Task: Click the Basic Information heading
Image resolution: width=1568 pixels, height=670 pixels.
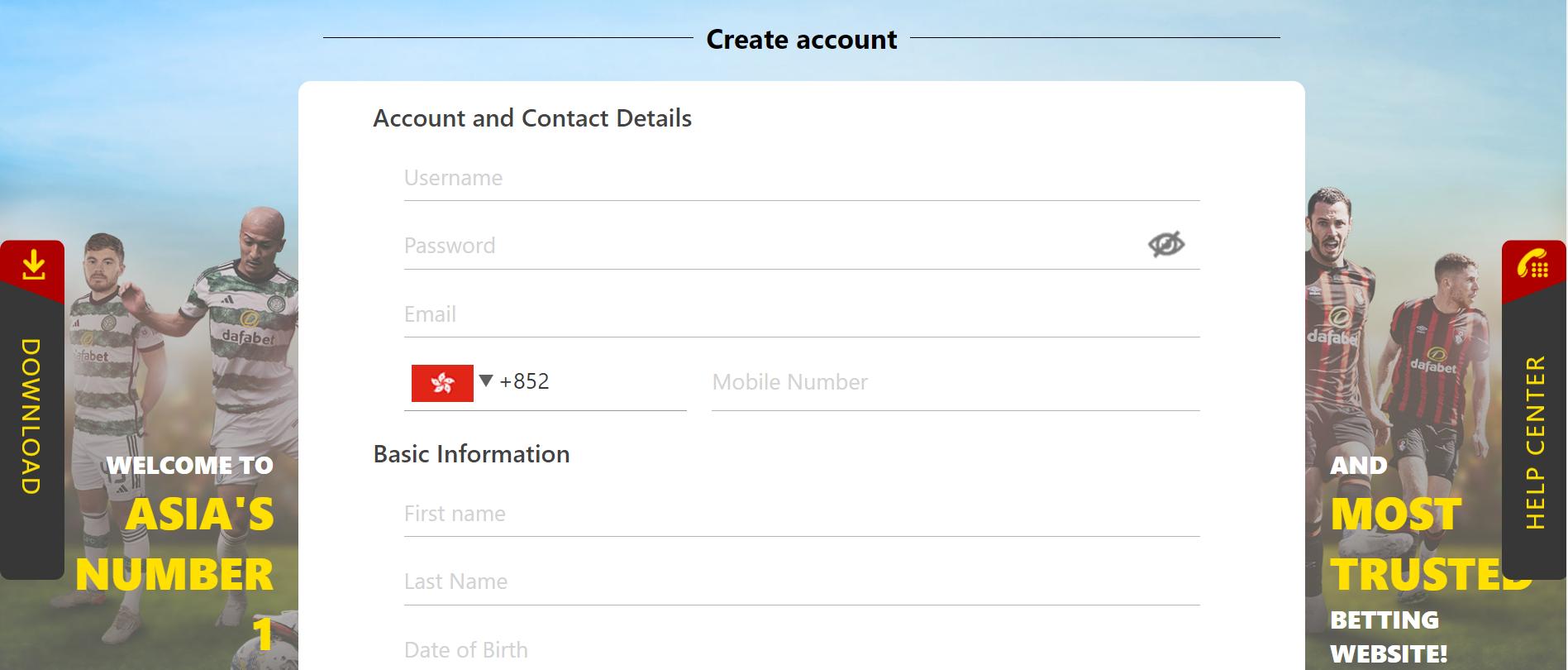Action: coord(471,454)
